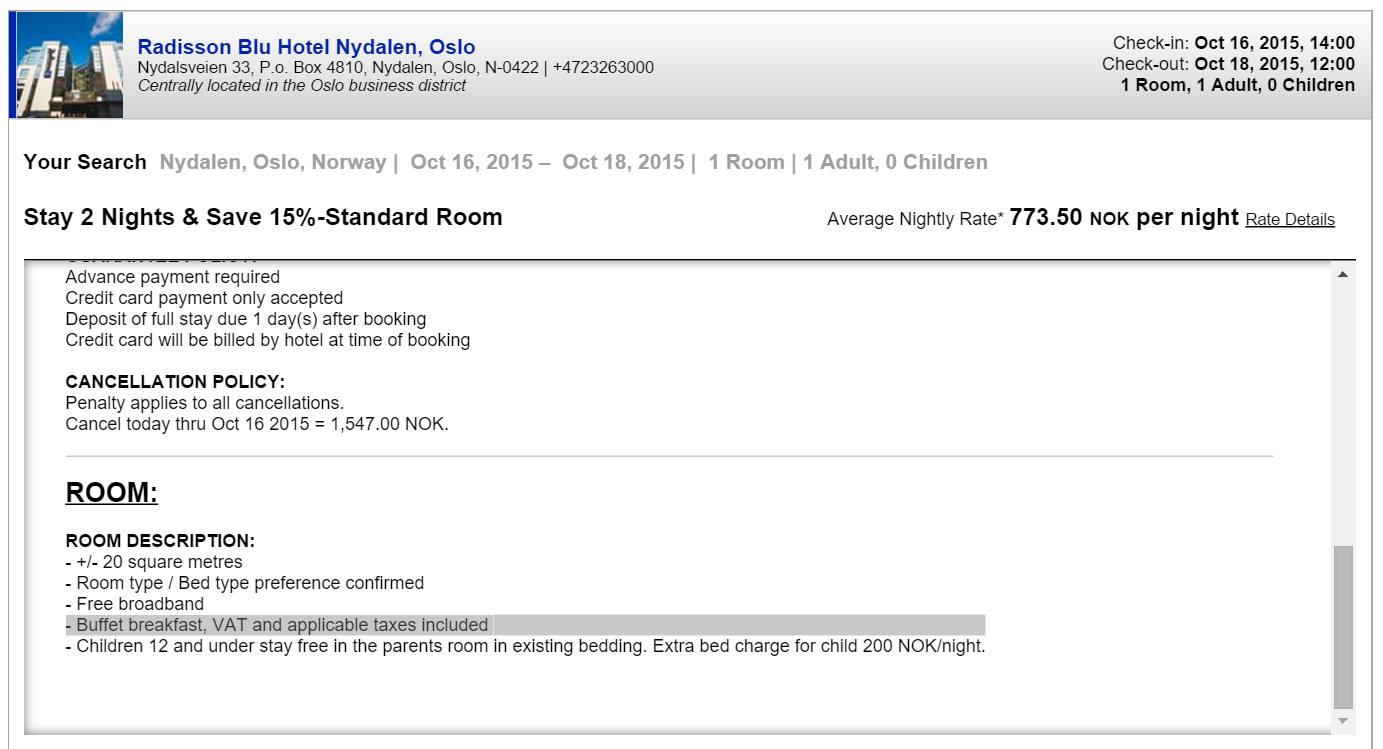Viewport: 1383px width, 749px height.
Task: Click the scrollbar up arrow
Action: coord(1343,274)
